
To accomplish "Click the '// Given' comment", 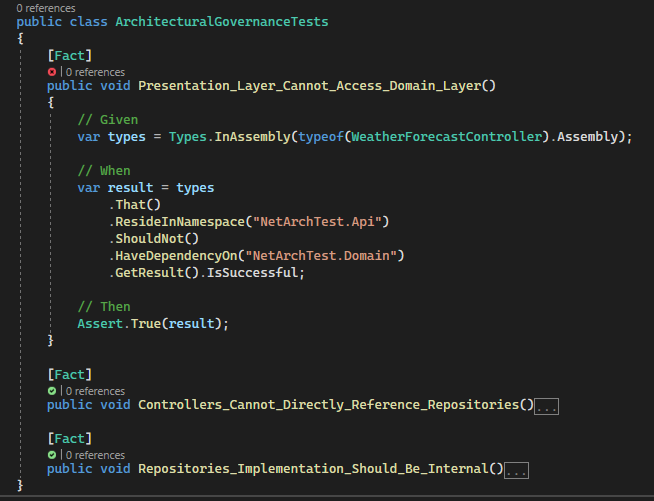I will pyautogui.click(x=108, y=120).
